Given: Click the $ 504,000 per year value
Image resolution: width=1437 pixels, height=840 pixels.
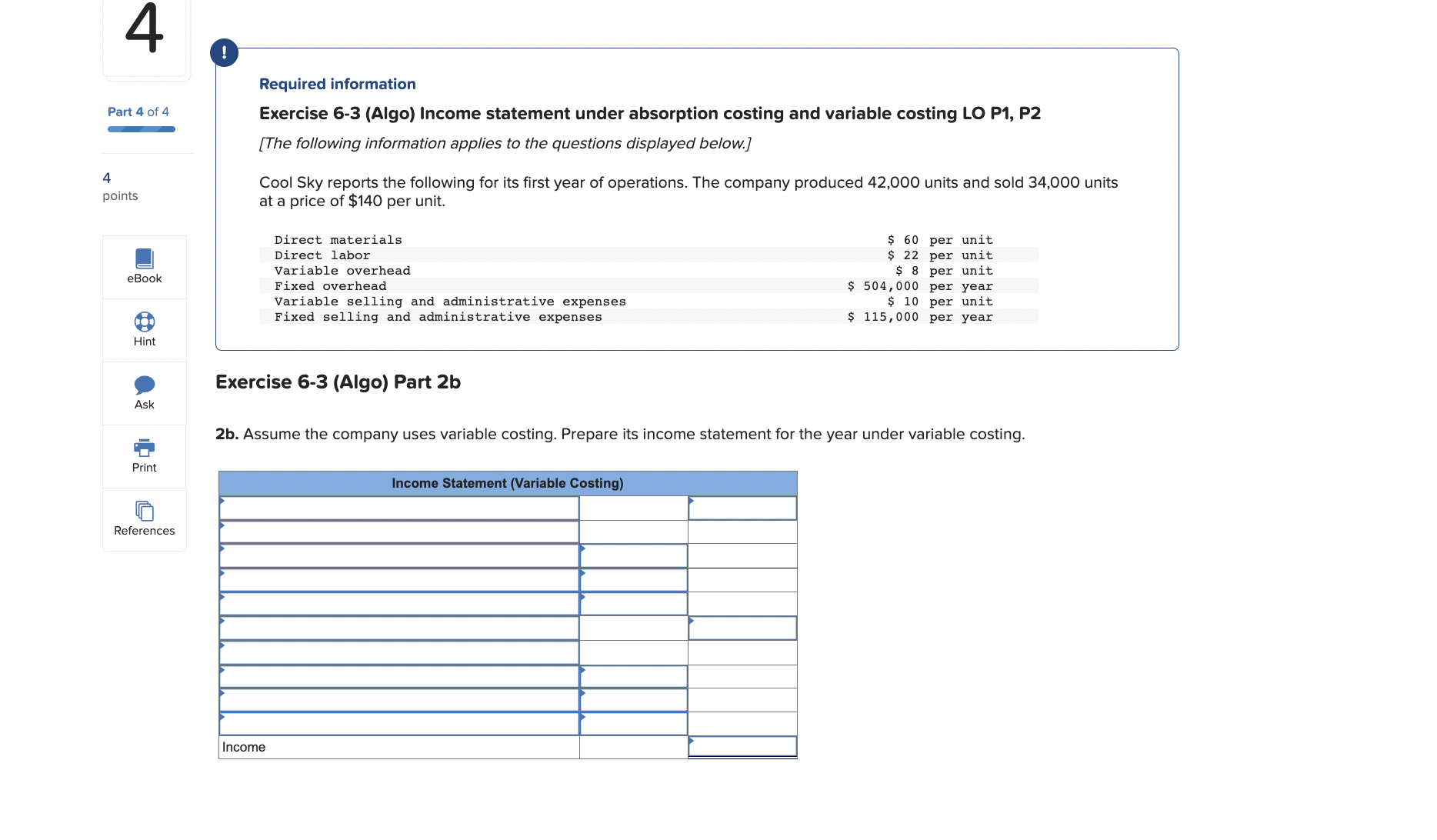Looking at the screenshot, I should point(920,286).
